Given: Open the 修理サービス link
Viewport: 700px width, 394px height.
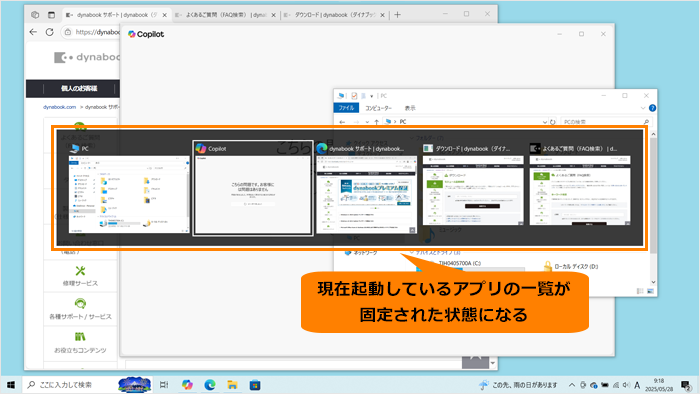Looking at the screenshot, I should pyautogui.click(x=80, y=283).
